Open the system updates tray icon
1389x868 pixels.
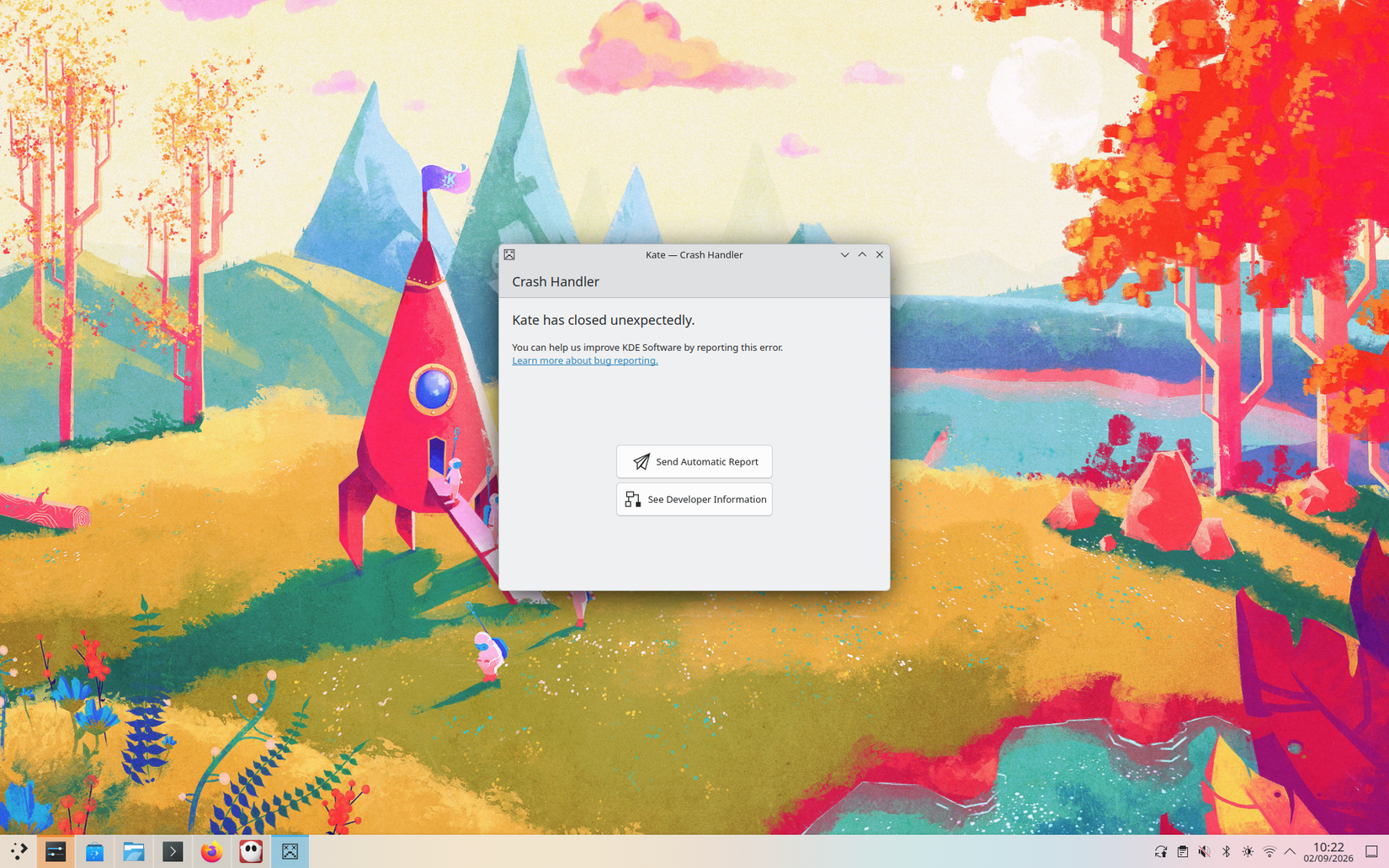(1161, 852)
